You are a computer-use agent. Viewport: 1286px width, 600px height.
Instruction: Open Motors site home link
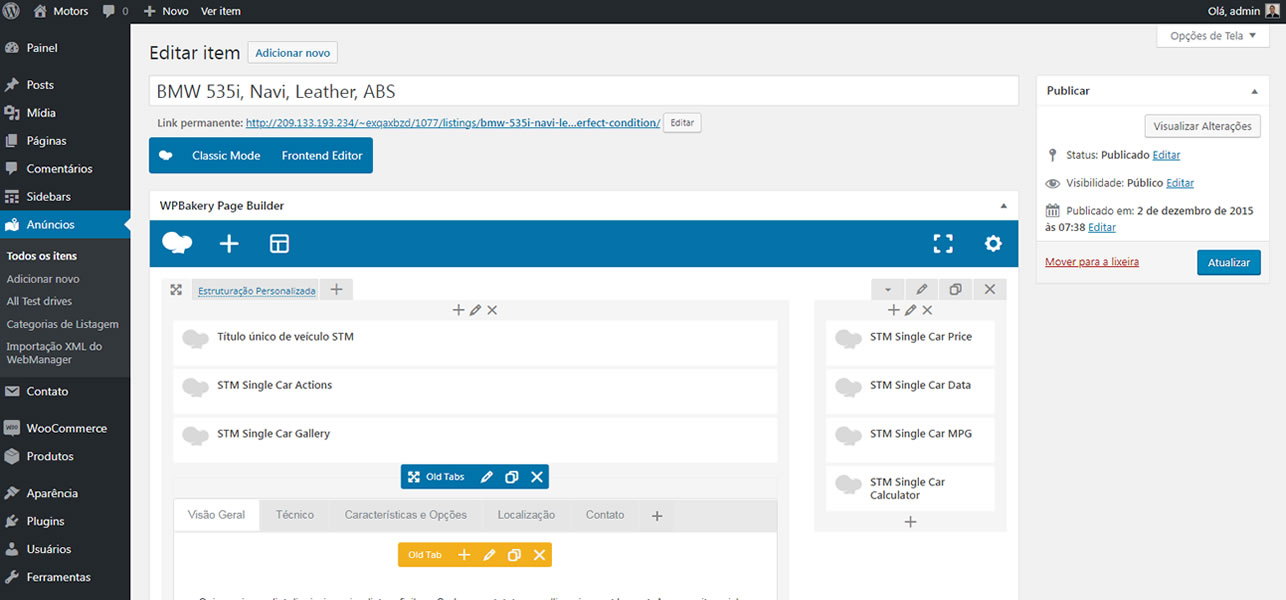tap(60, 11)
